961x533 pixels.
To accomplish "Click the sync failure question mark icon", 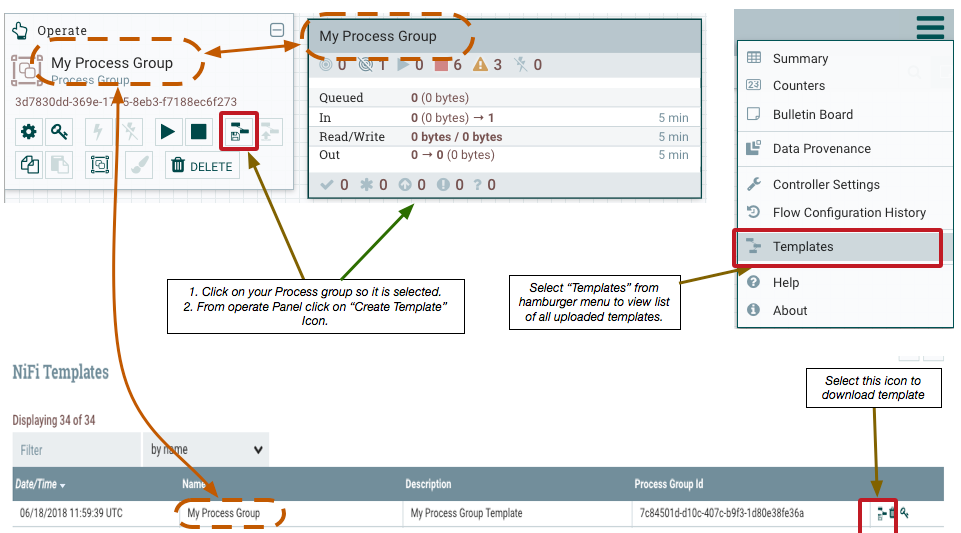I will coord(478,184).
